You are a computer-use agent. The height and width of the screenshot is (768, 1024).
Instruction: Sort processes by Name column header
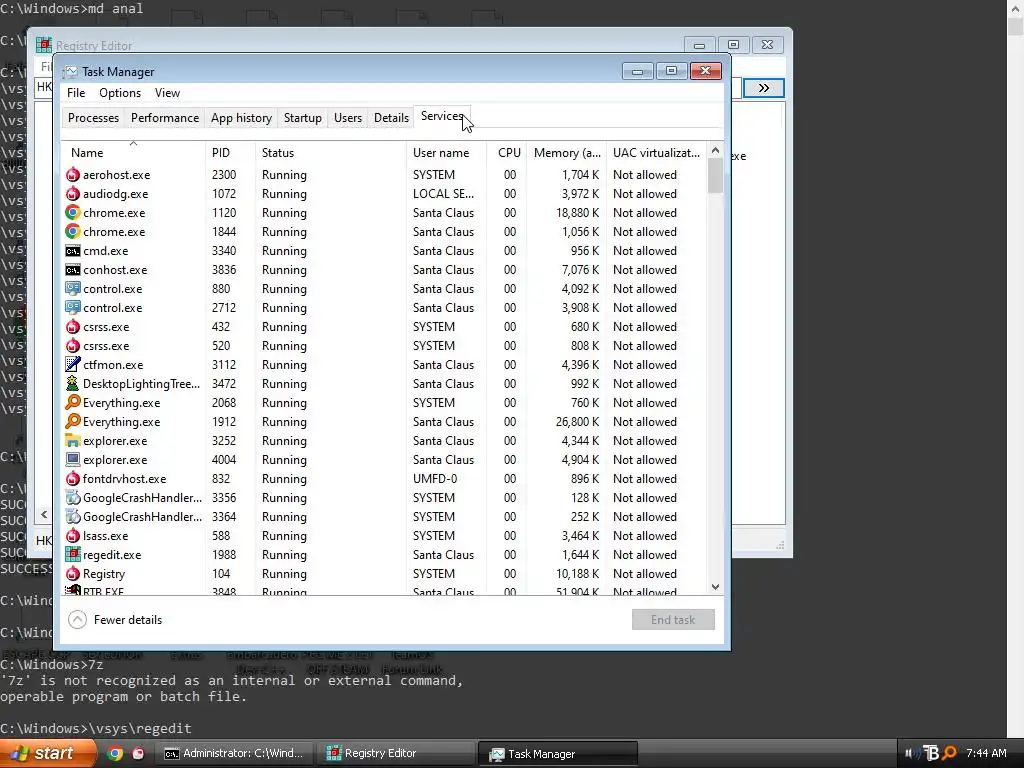(x=133, y=153)
